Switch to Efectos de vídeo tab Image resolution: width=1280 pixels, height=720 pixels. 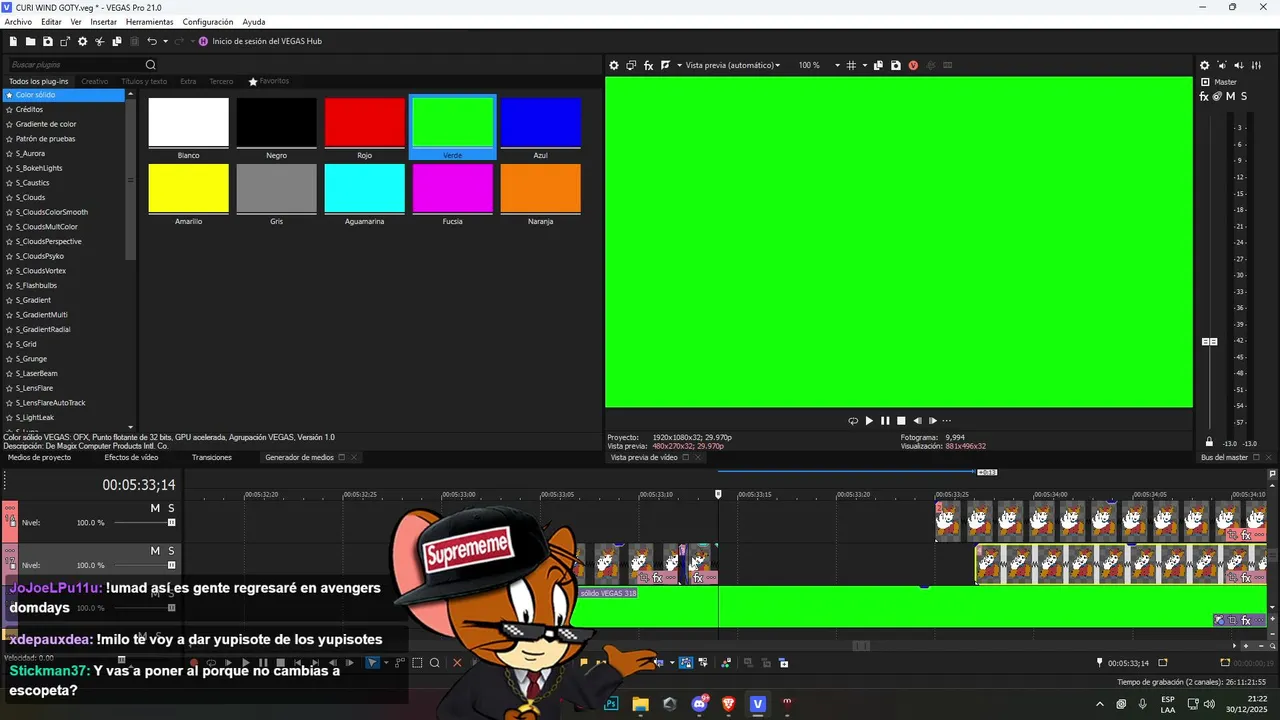tap(131, 457)
